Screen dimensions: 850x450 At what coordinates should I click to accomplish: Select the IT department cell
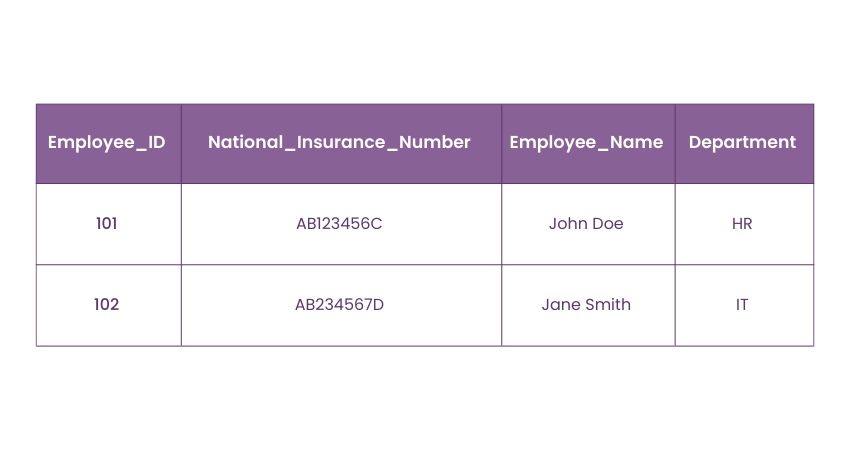click(742, 305)
